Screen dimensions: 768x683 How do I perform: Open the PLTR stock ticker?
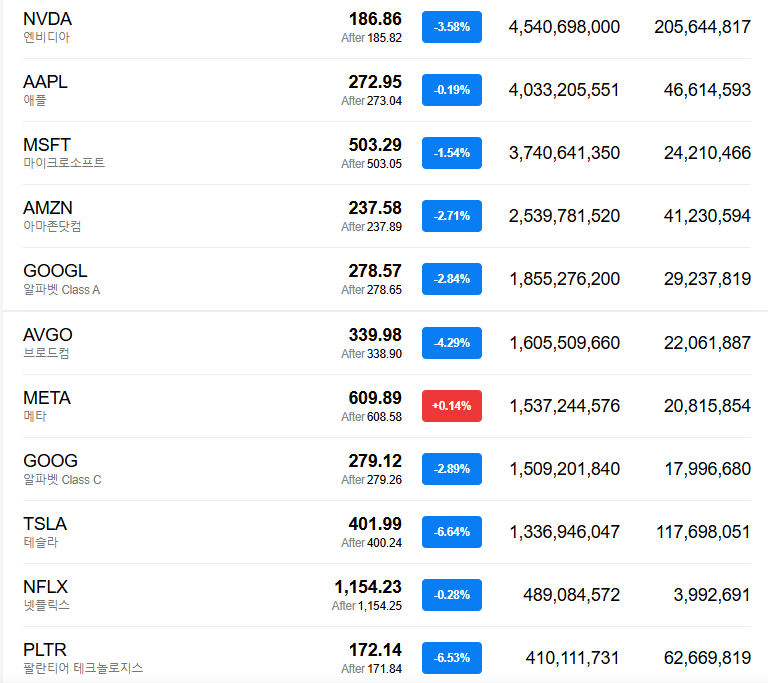click(x=45, y=650)
